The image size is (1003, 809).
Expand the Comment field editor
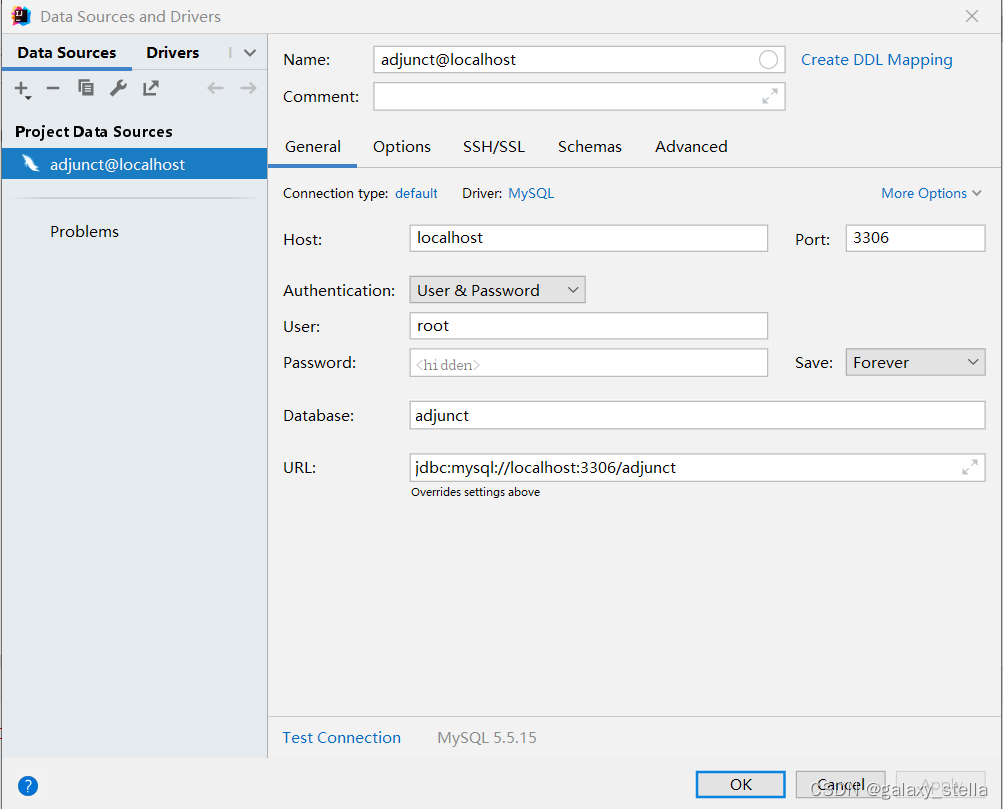coord(769,96)
